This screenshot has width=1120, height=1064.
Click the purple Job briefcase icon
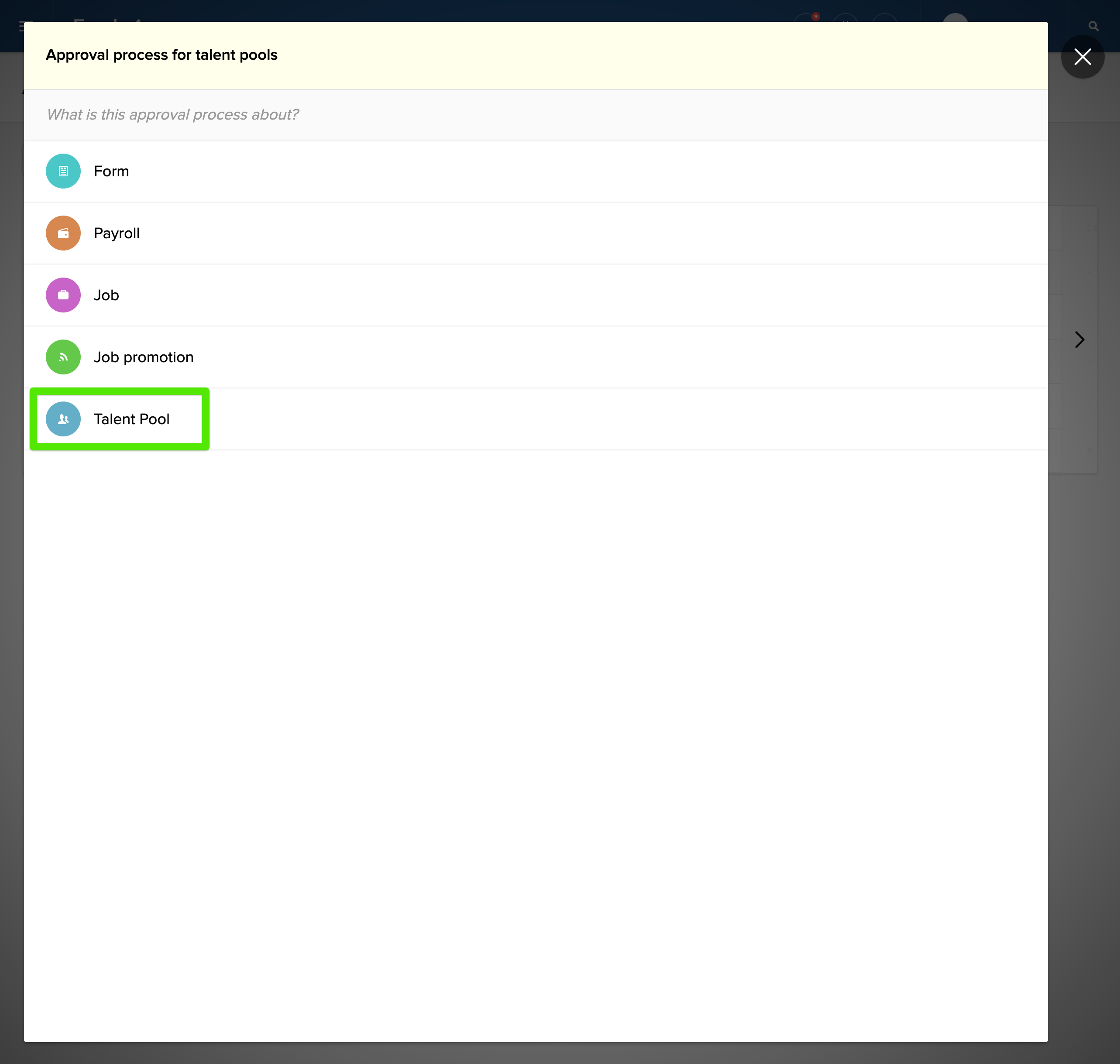coord(63,295)
